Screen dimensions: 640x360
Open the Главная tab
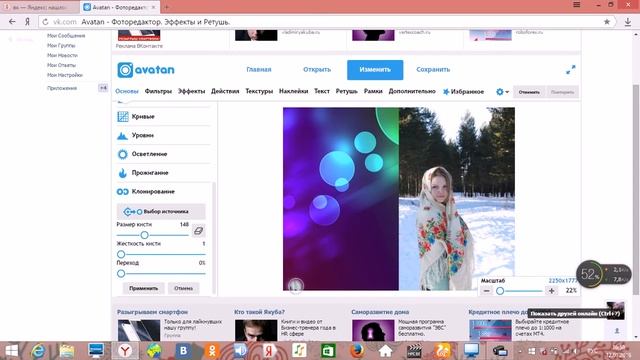[259, 70]
